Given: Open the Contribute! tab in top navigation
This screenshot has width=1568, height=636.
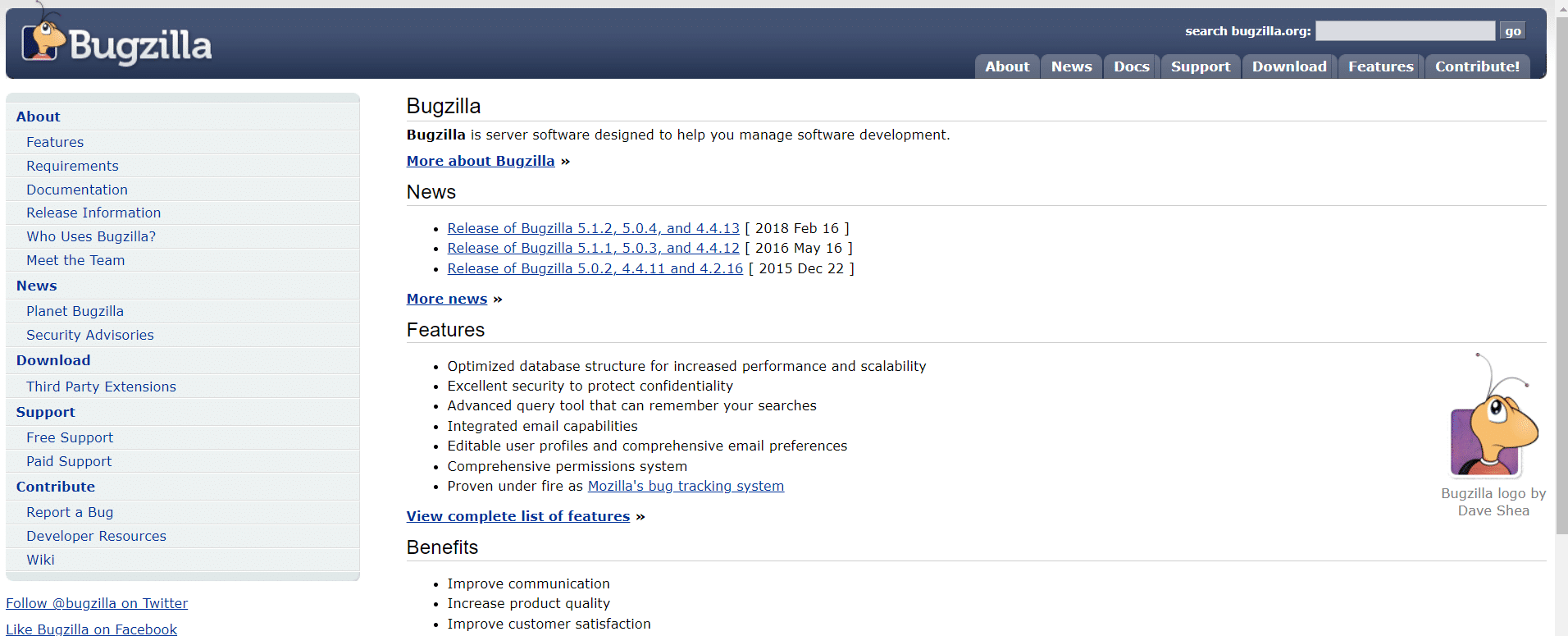Looking at the screenshot, I should tap(1477, 66).
